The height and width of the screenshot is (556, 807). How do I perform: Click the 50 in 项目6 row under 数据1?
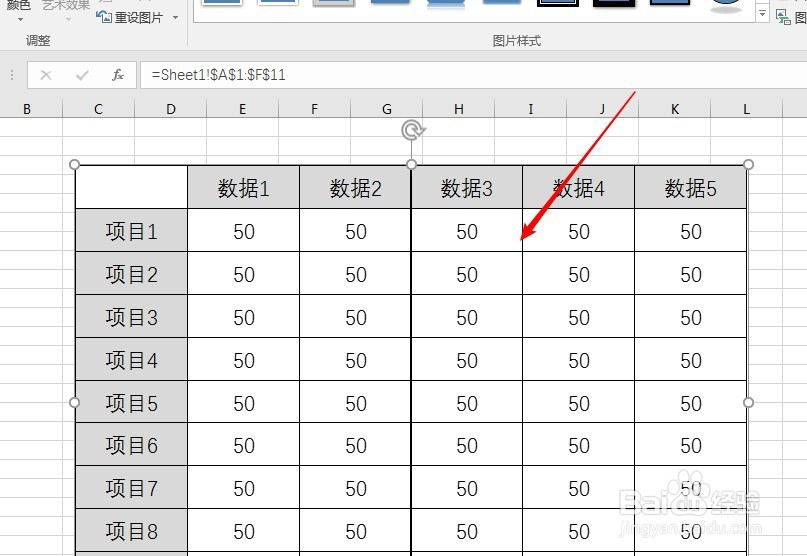click(244, 445)
